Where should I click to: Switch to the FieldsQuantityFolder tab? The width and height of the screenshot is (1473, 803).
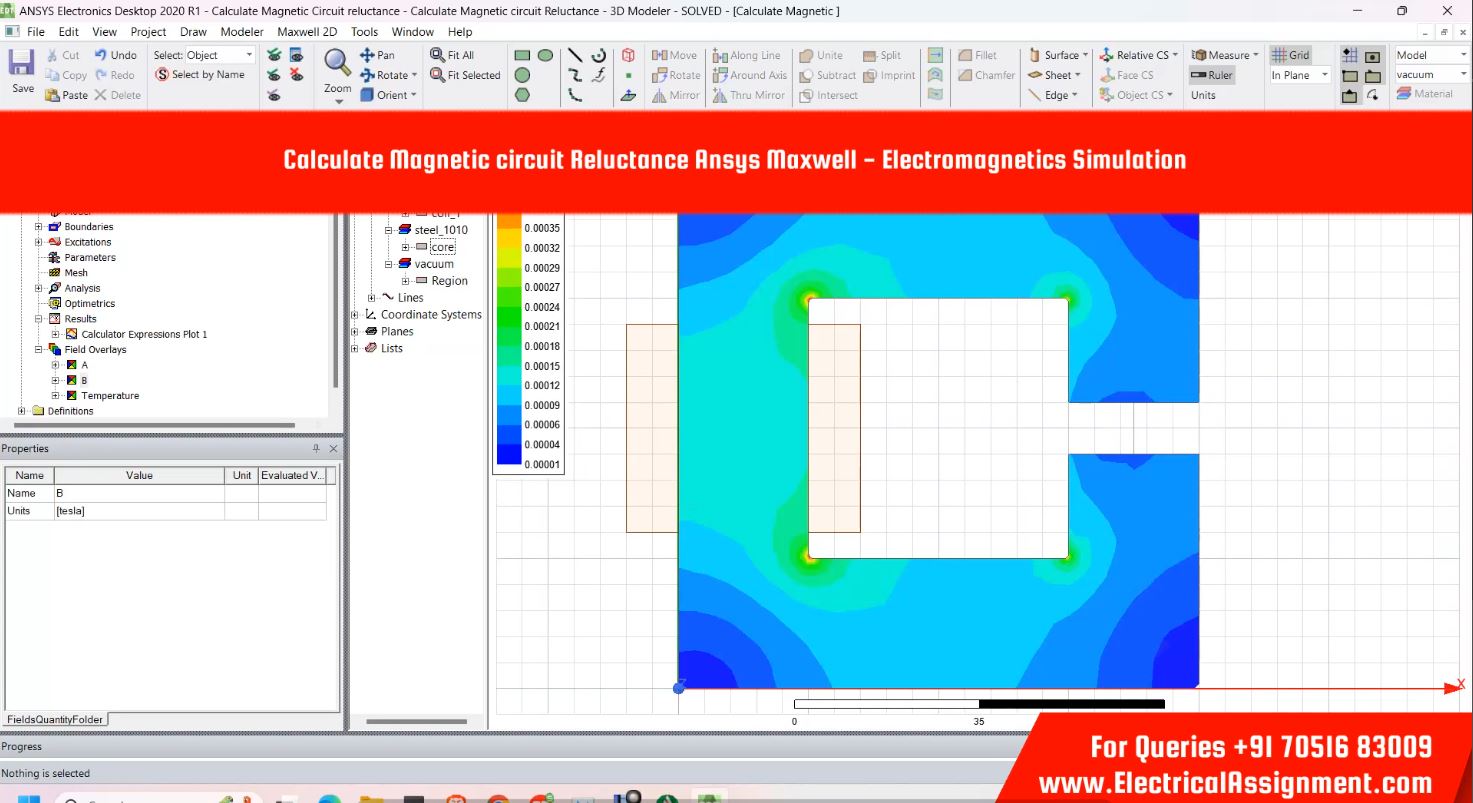coord(54,719)
